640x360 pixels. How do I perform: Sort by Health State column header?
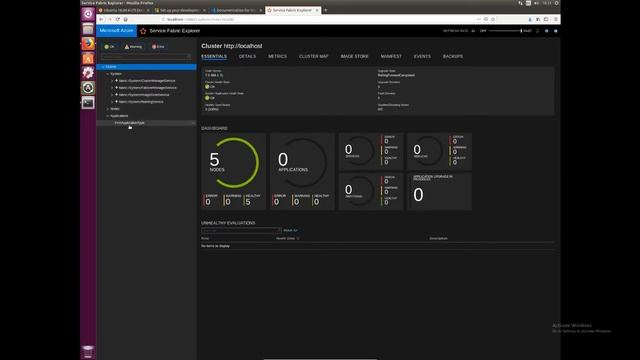pyautogui.click(x=285, y=238)
